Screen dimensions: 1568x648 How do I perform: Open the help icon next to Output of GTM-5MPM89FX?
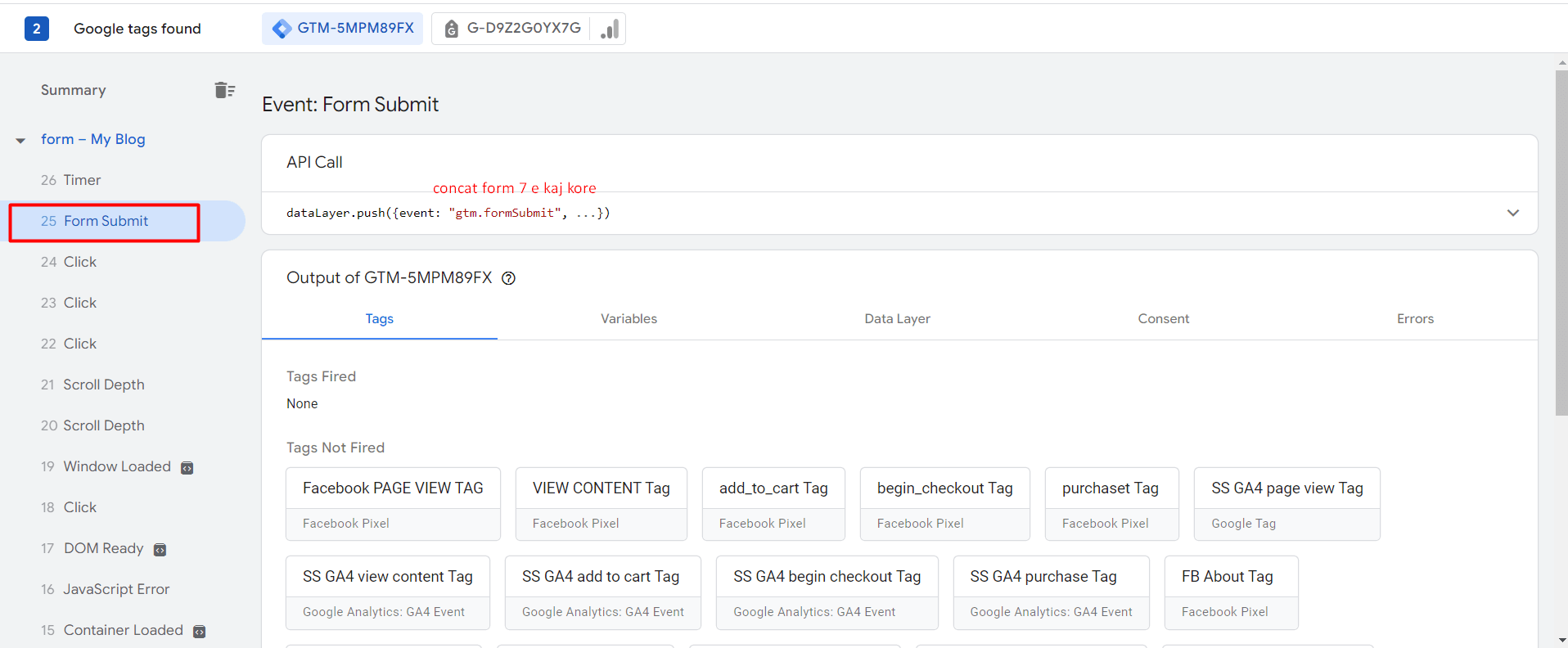(x=508, y=278)
